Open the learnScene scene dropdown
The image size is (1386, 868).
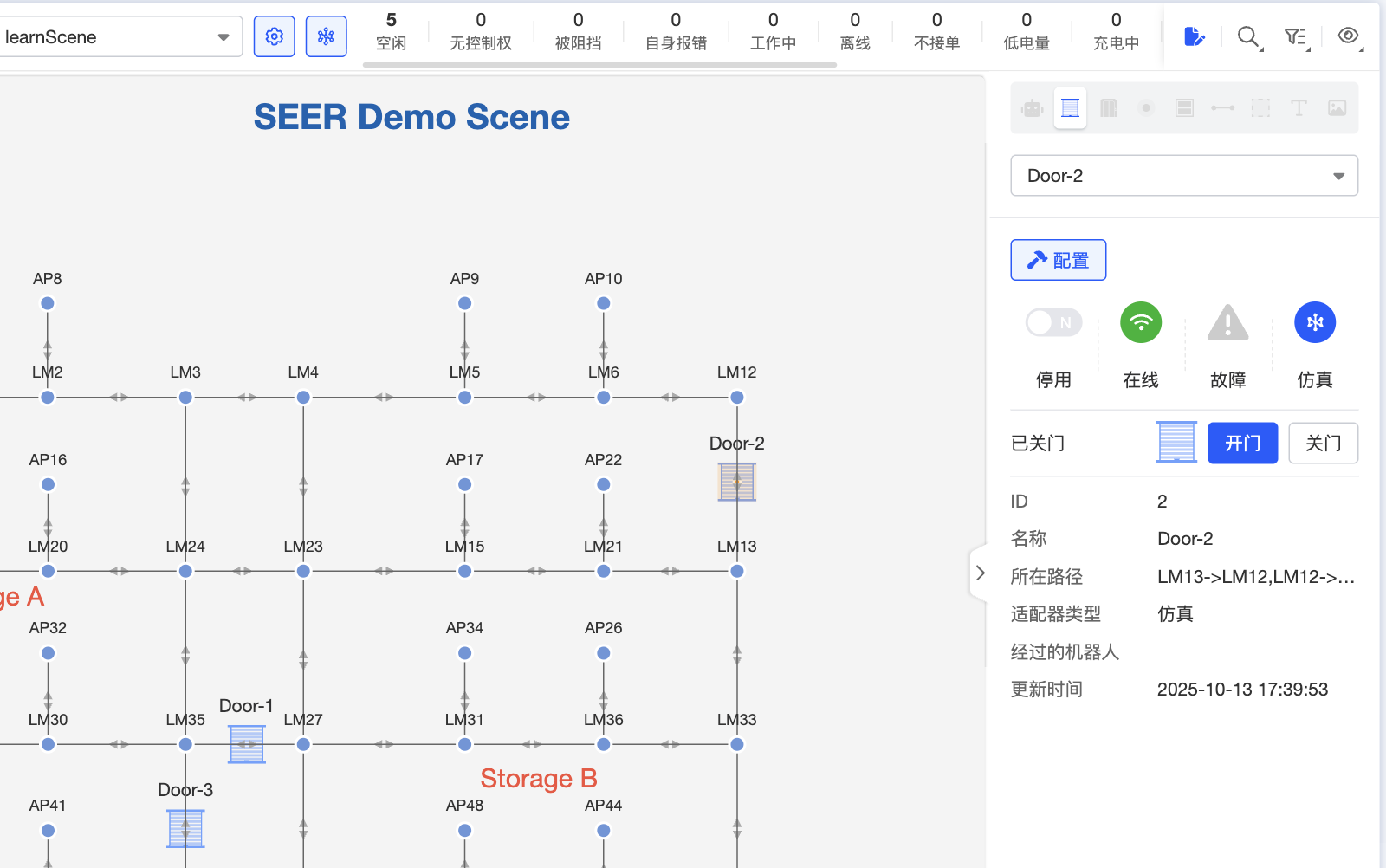pos(120,37)
